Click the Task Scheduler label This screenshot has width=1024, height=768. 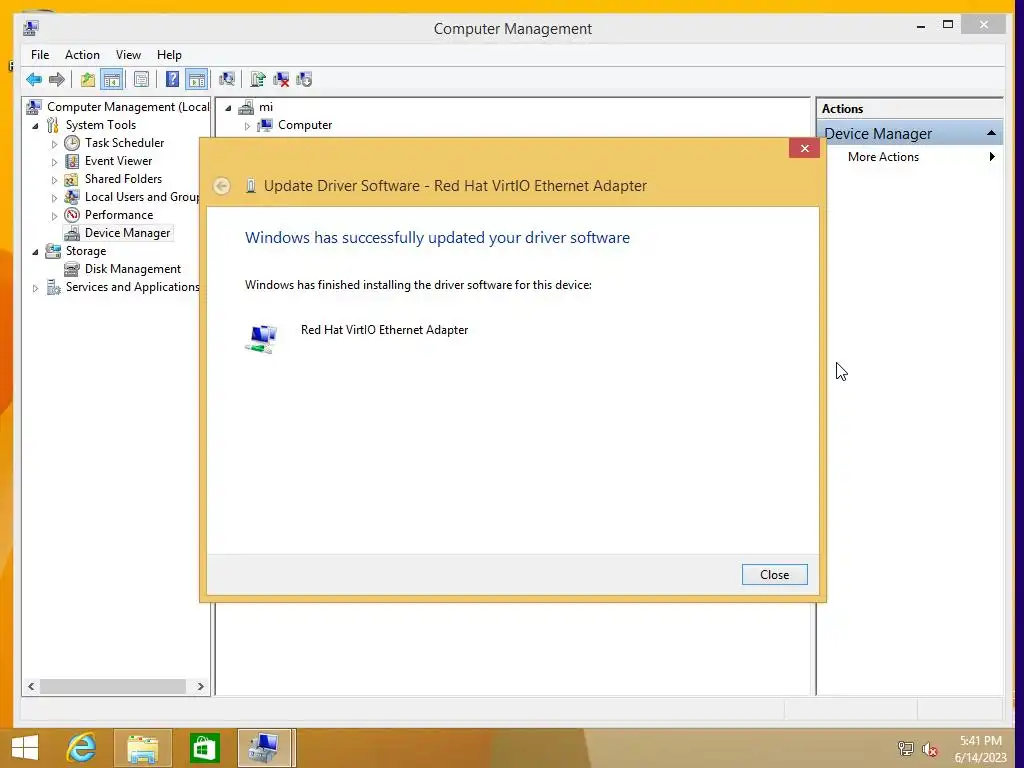point(124,143)
